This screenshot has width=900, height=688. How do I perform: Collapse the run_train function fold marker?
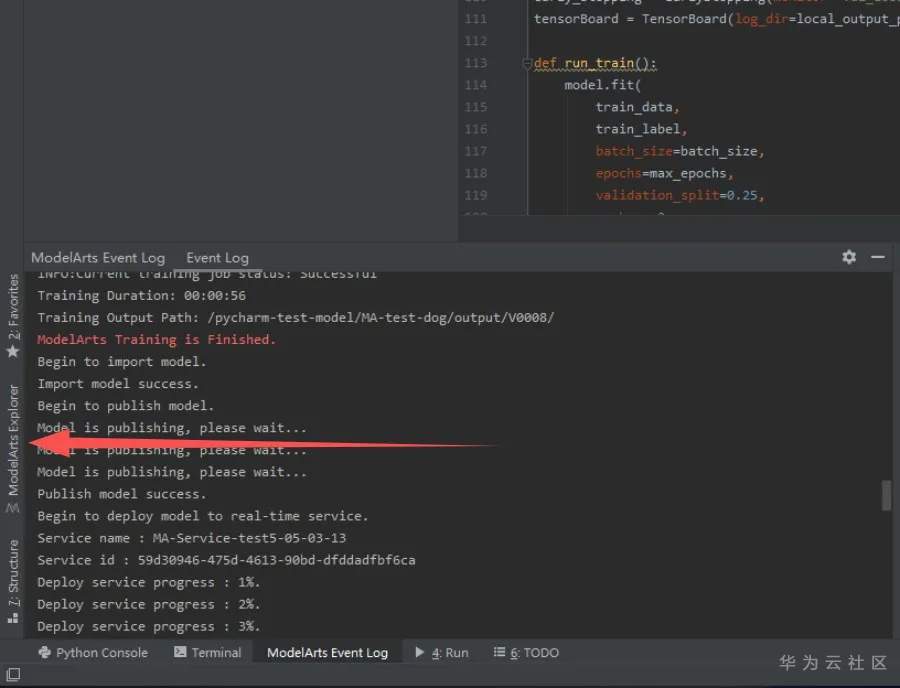tap(527, 63)
